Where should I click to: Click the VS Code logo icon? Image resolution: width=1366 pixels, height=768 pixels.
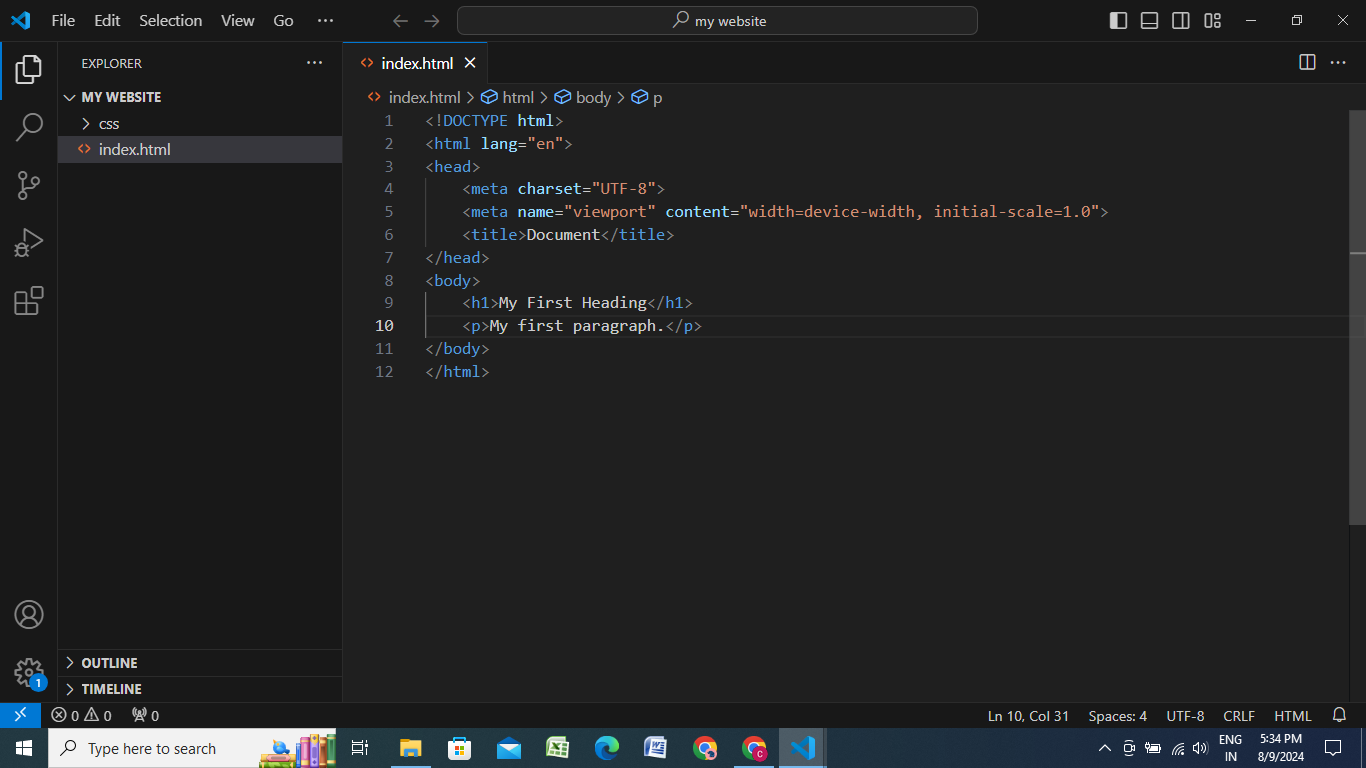[20, 20]
